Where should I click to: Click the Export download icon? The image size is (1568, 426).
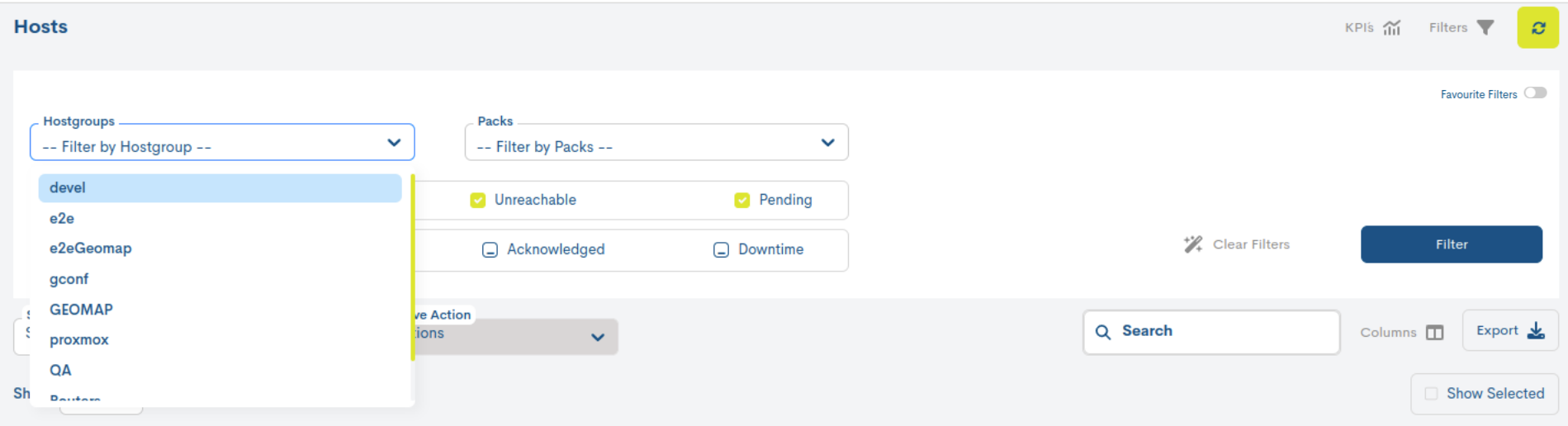tap(1536, 330)
